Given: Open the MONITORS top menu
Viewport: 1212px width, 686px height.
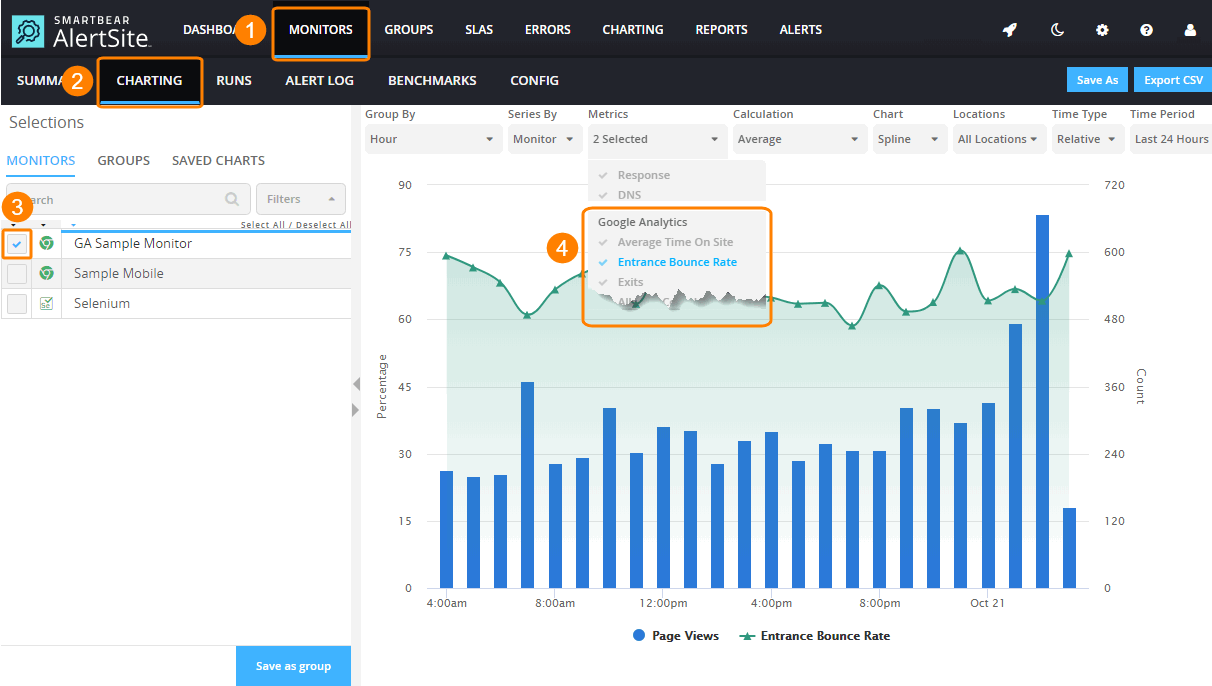Looking at the screenshot, I should coord(321,30).
